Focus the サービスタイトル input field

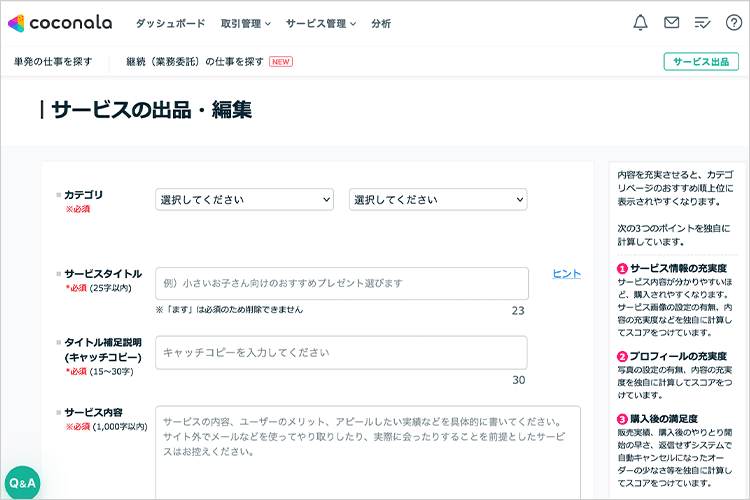(x=341, y=283)
